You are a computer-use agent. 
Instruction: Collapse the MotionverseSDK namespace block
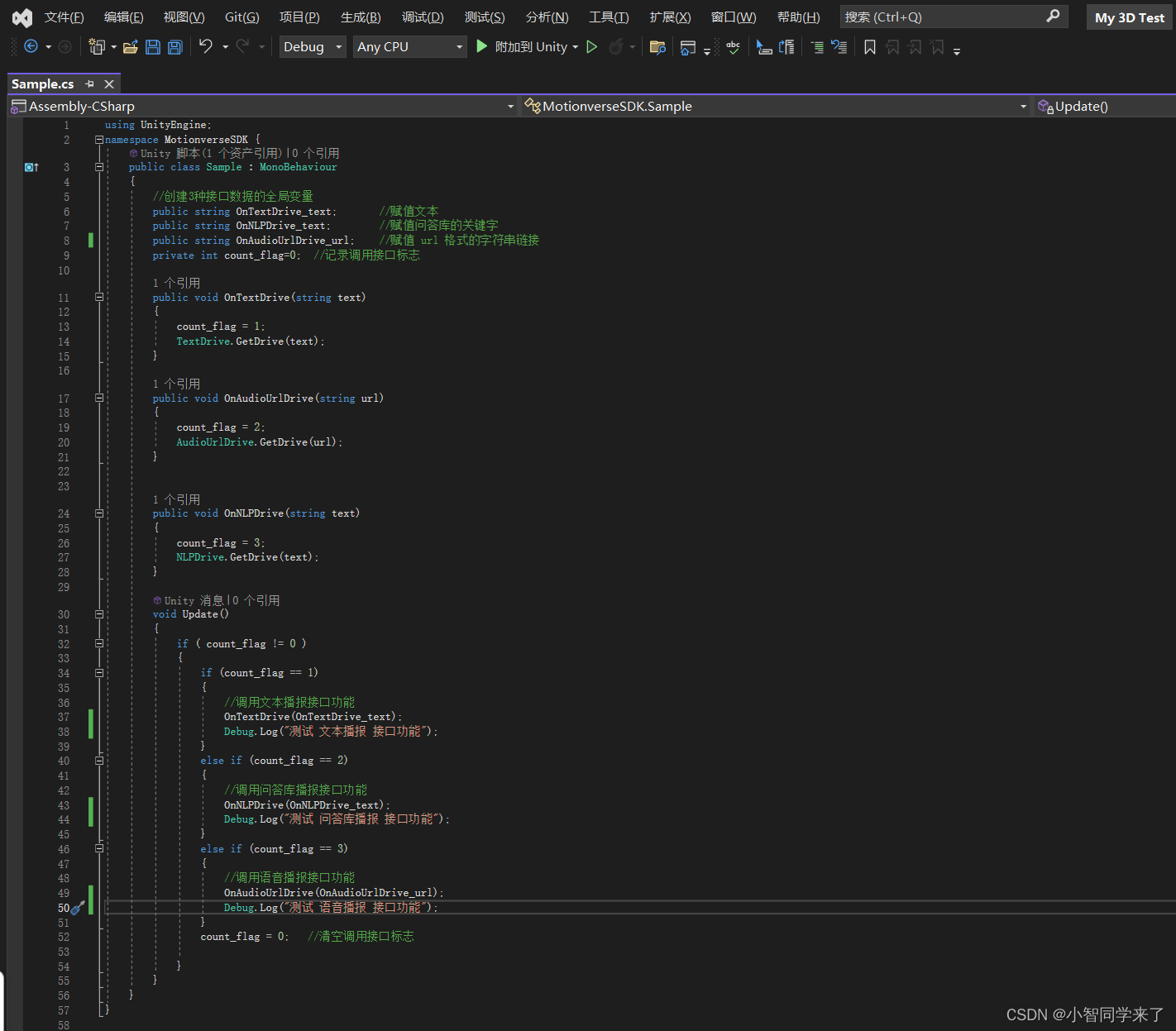pyautogui.click(x=99, y=140)
